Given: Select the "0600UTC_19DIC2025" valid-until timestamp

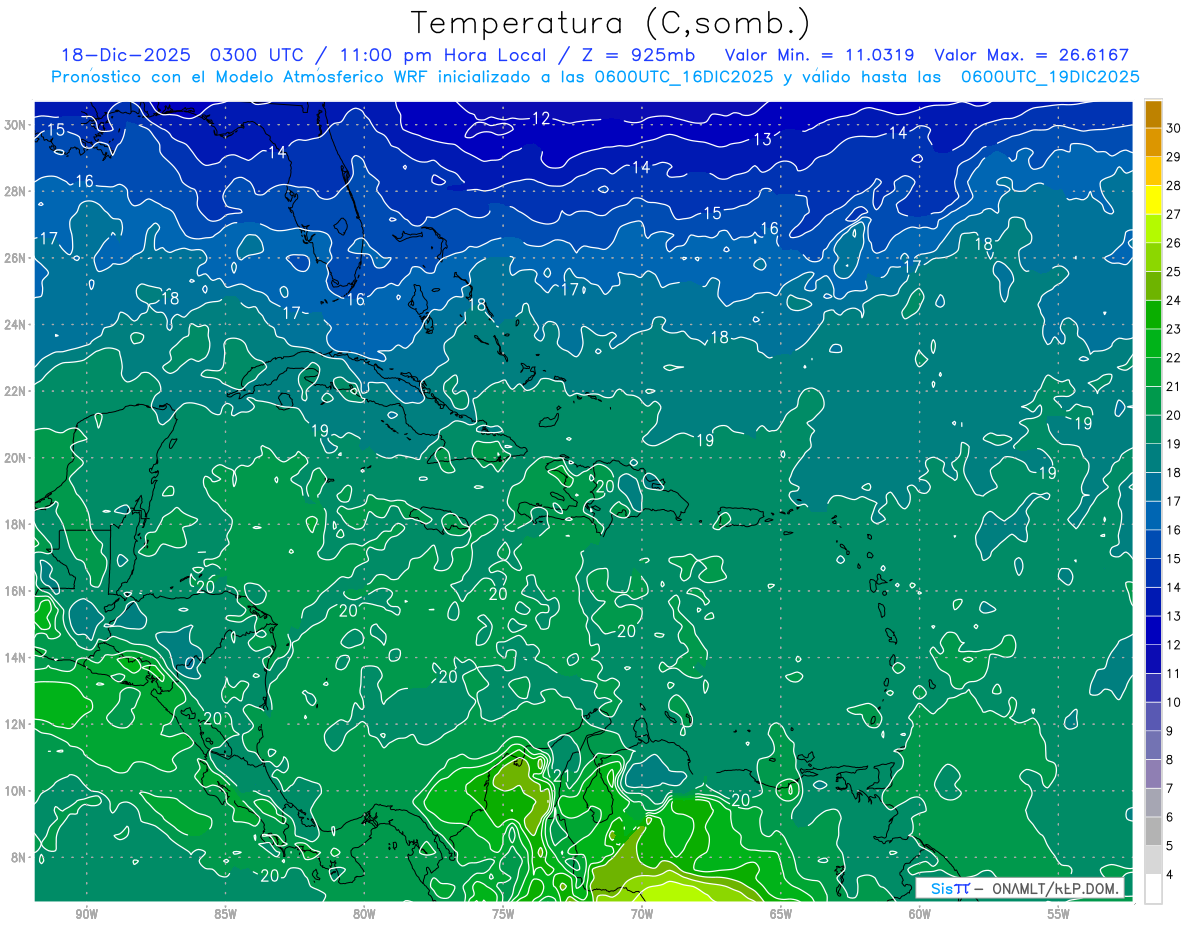Looking at the screenshot, I should point(1050,77).
